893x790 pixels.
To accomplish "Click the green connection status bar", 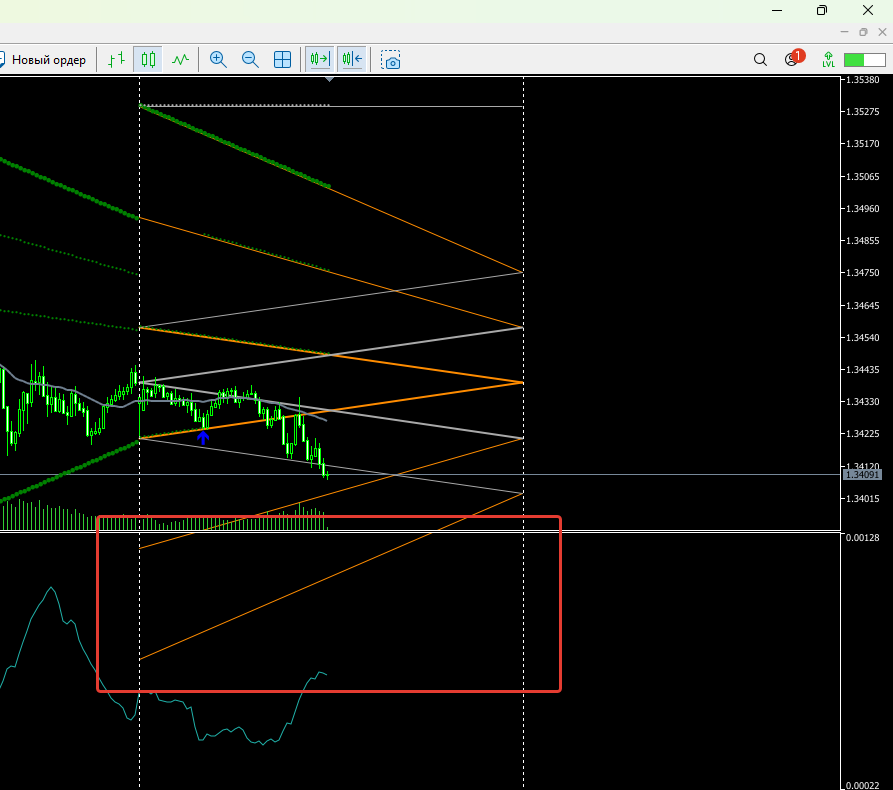I will (865, 60).
